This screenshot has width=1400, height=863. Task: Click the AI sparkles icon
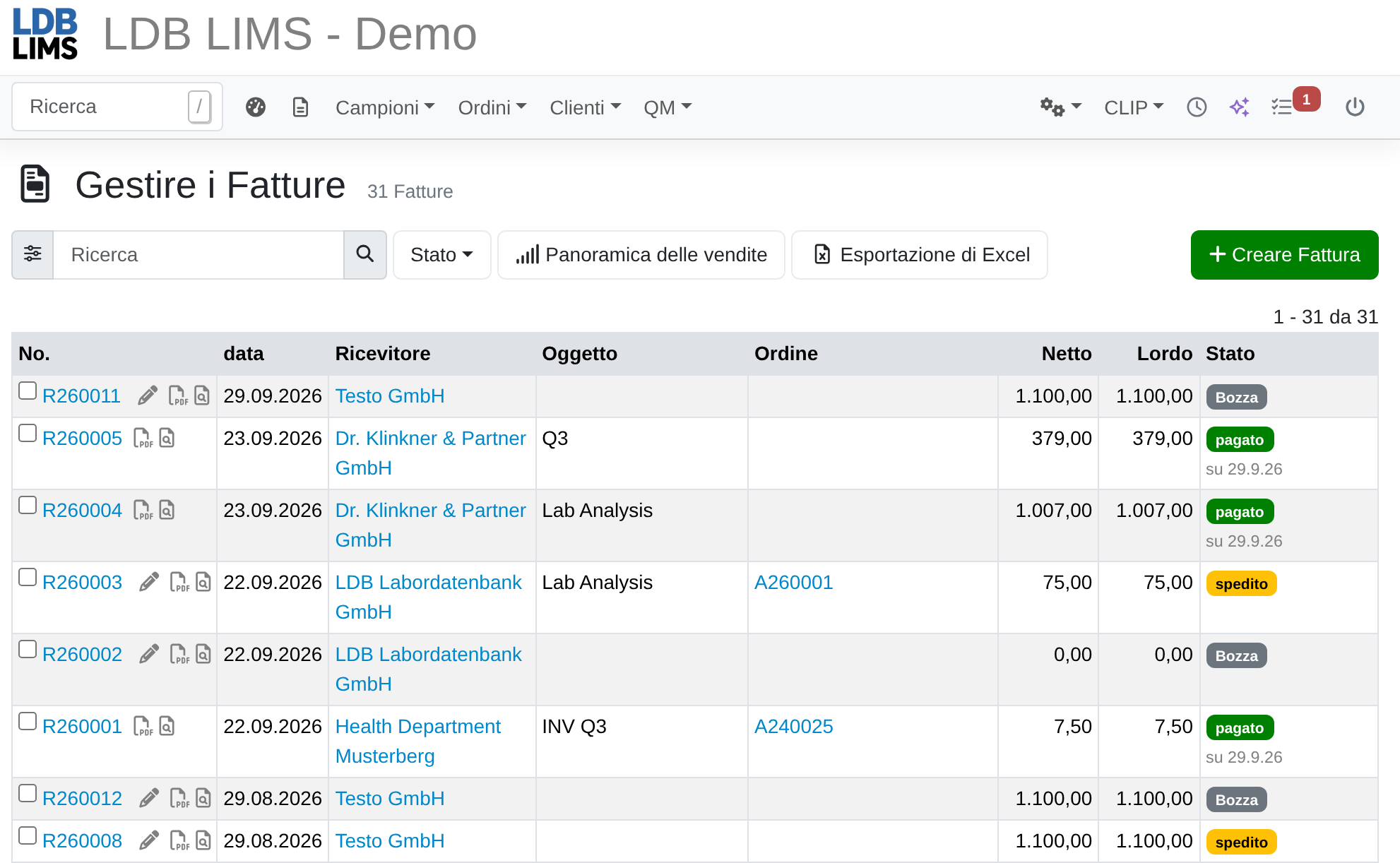click(x=1240, y=107)
